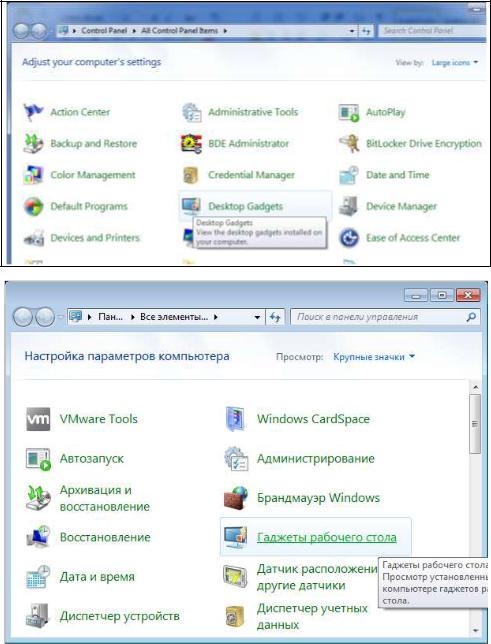Click the Пан... breadcrumb segment
This screenshot has width=491, height=644.
[111, 317]
